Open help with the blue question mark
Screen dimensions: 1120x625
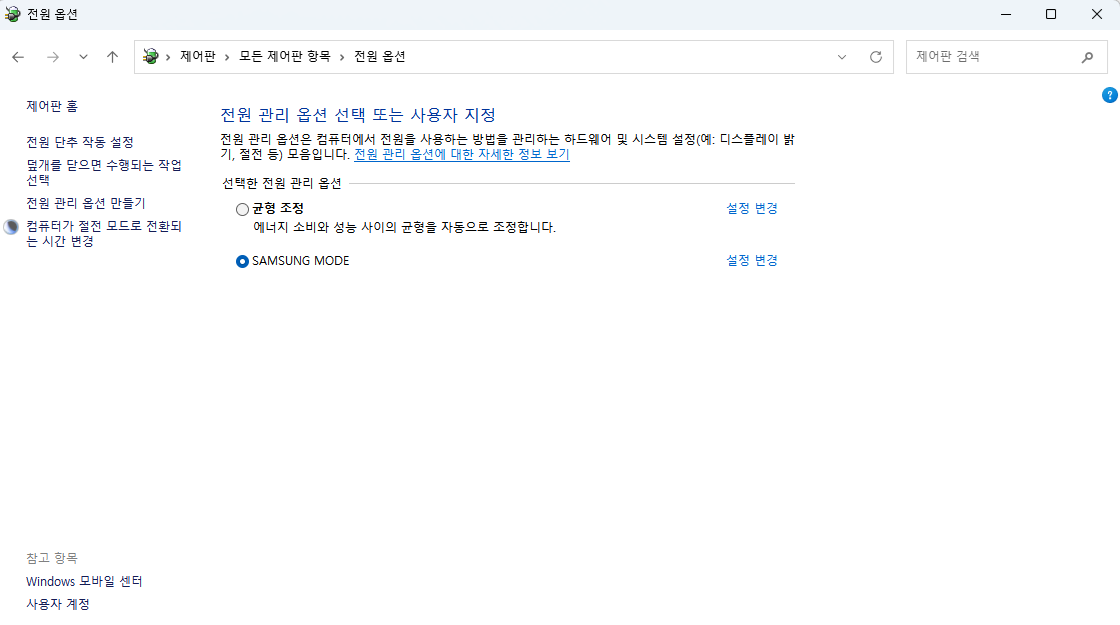pyautogui.click(x=1109, y=95)
